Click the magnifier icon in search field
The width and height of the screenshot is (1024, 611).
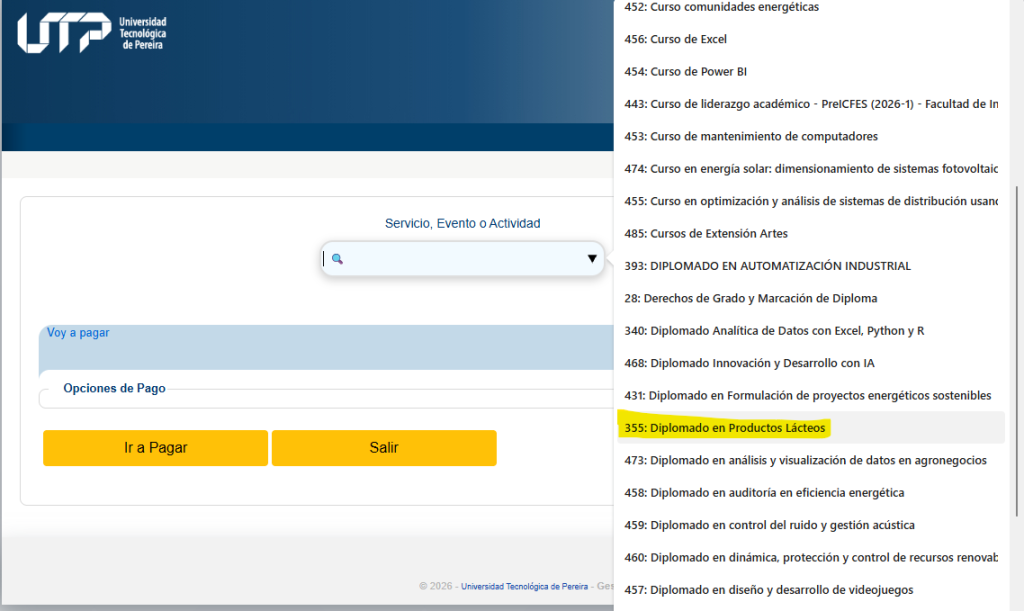(337, 259)
